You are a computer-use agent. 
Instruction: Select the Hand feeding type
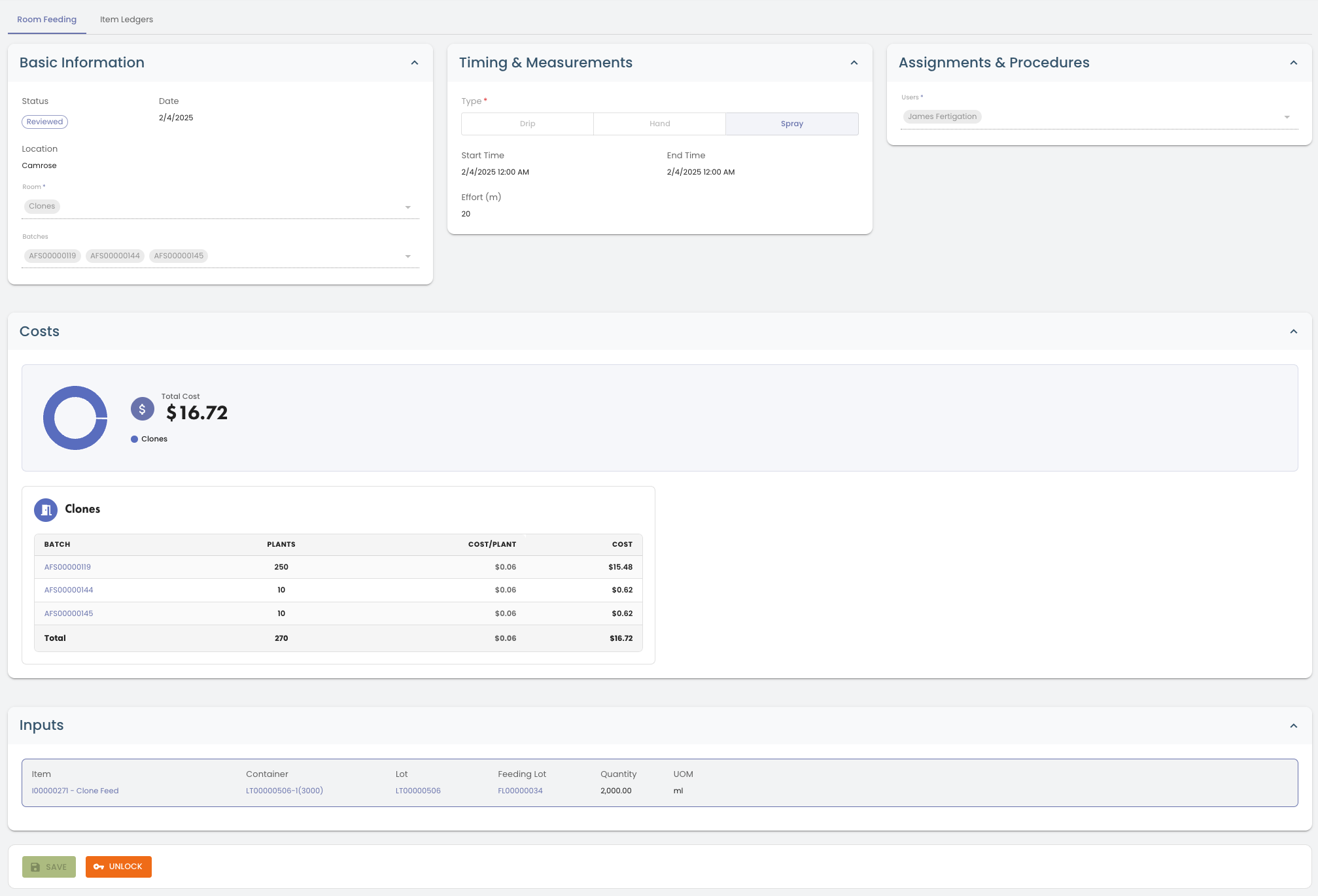point(659,124)
